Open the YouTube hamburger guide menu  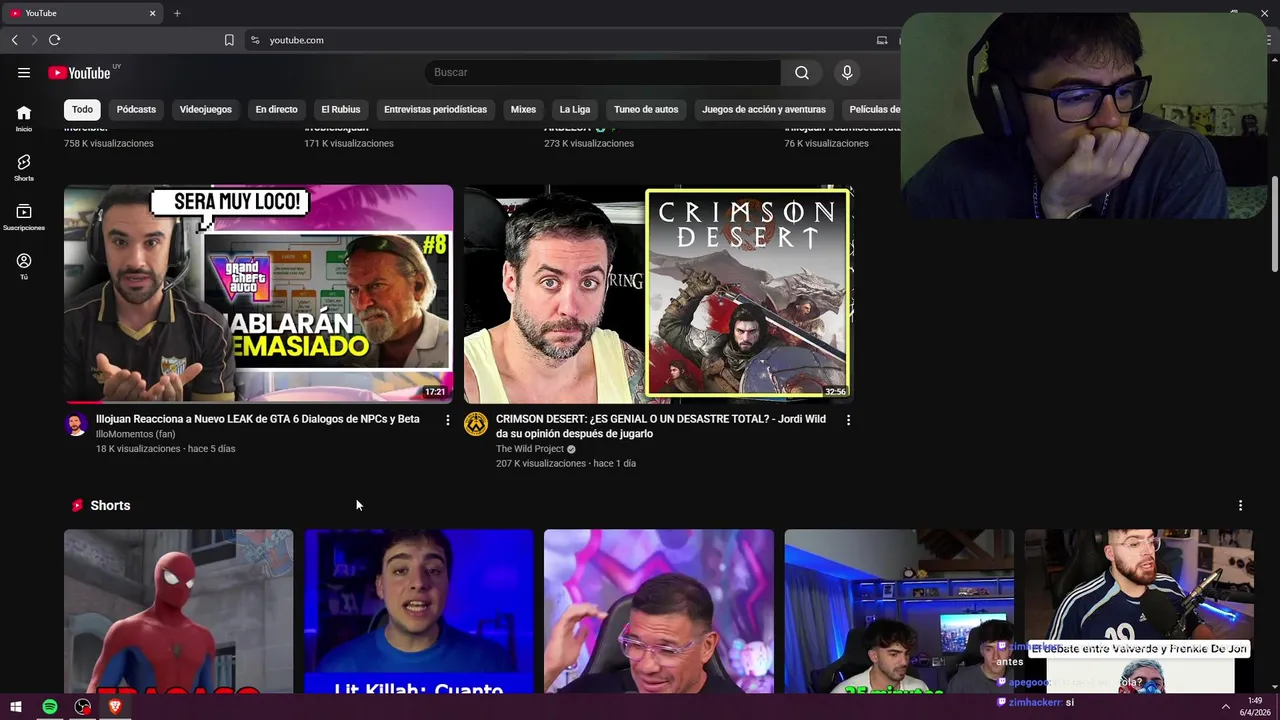pos(24,72)
